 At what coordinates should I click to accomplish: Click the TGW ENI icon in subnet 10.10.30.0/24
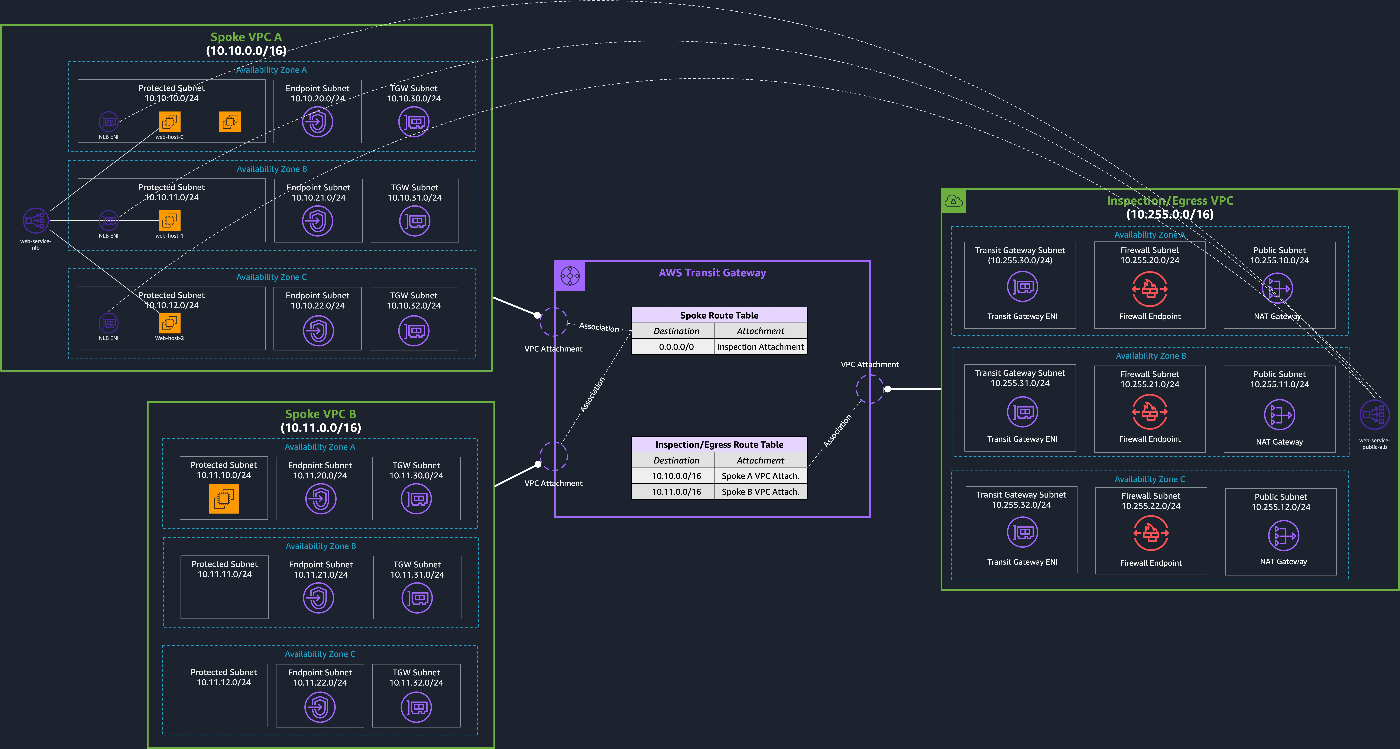[414, 122]
